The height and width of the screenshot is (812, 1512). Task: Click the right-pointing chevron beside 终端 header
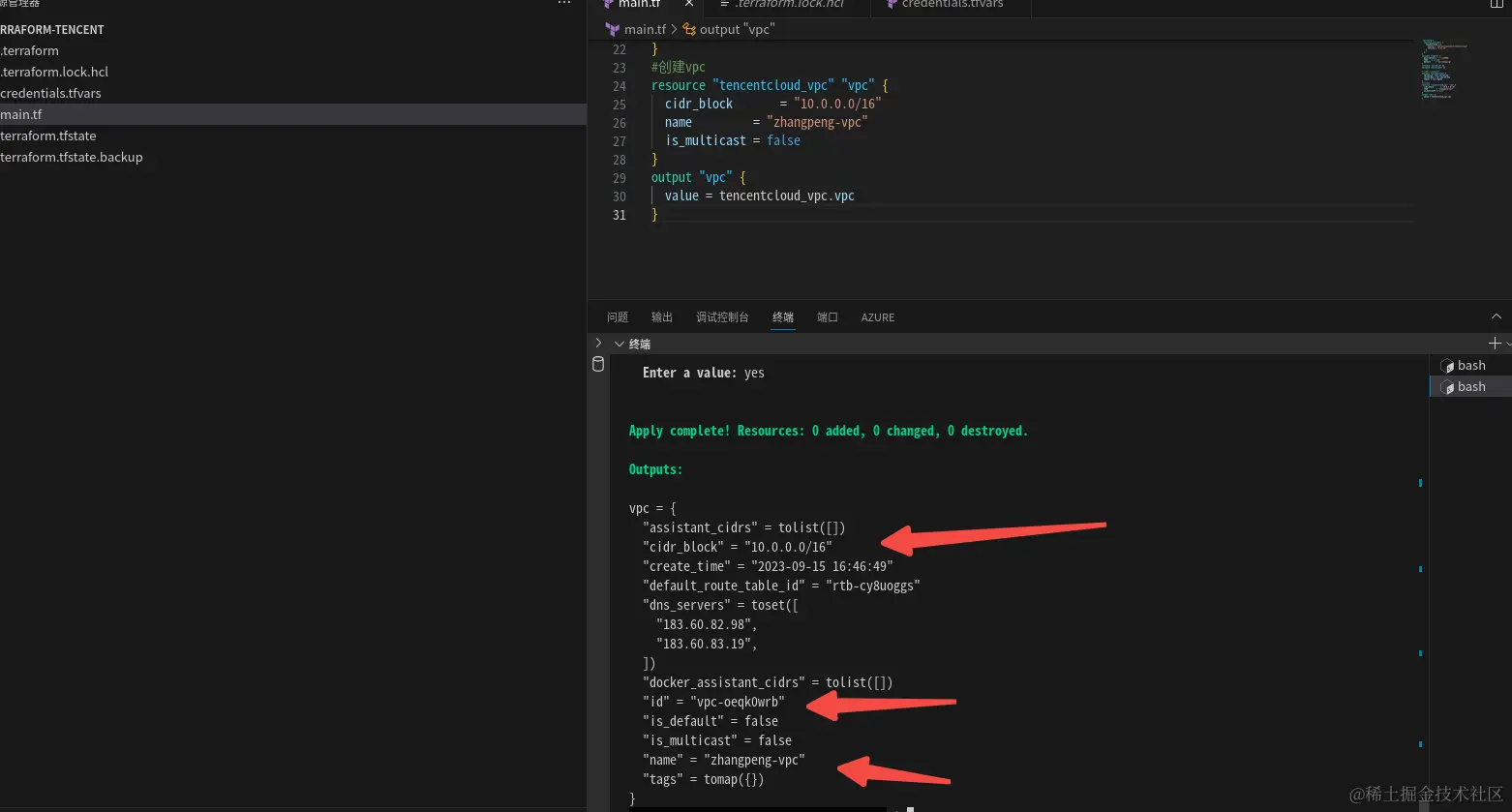(598, 343)
